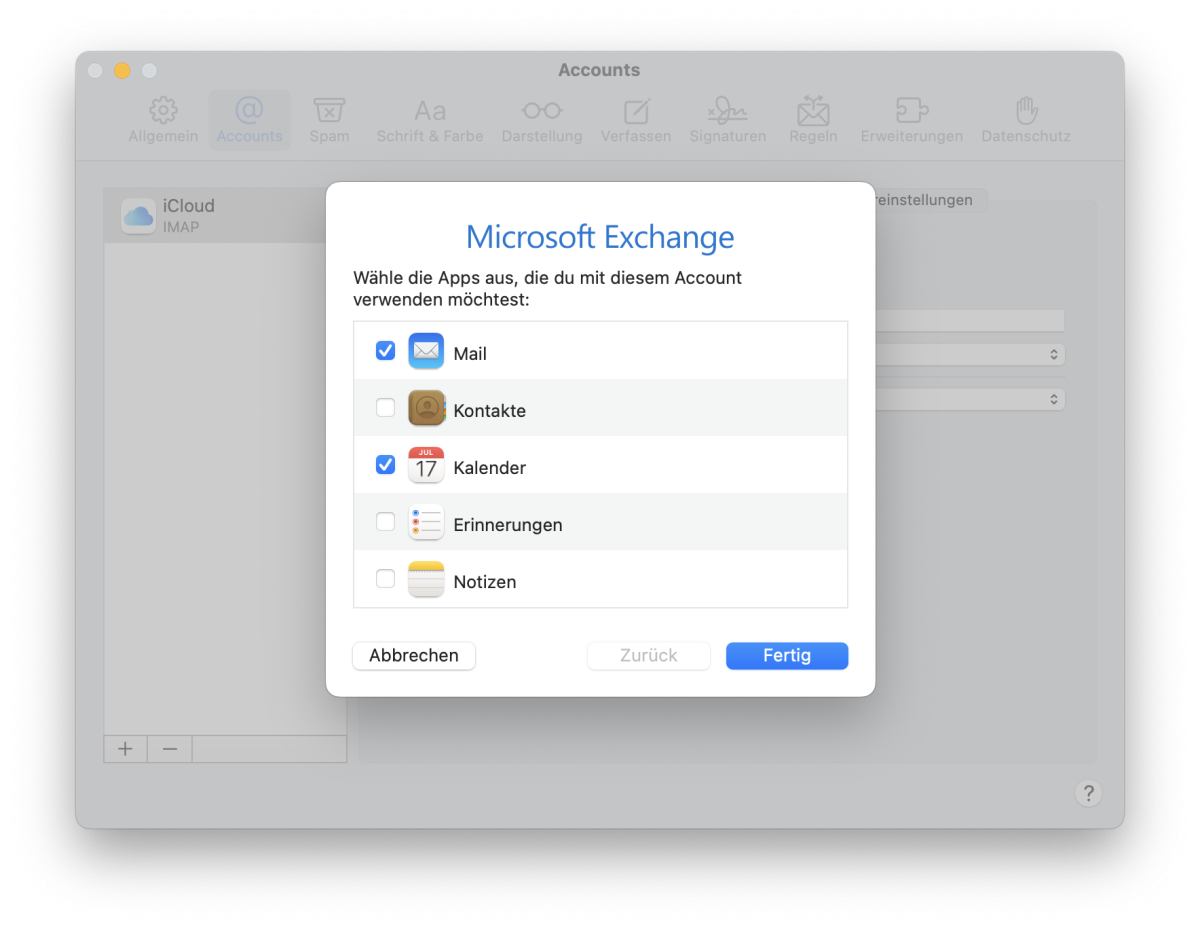1200x929 pixels.
Task: Click the Abbrechen button
Action: [x=414, y=656]
